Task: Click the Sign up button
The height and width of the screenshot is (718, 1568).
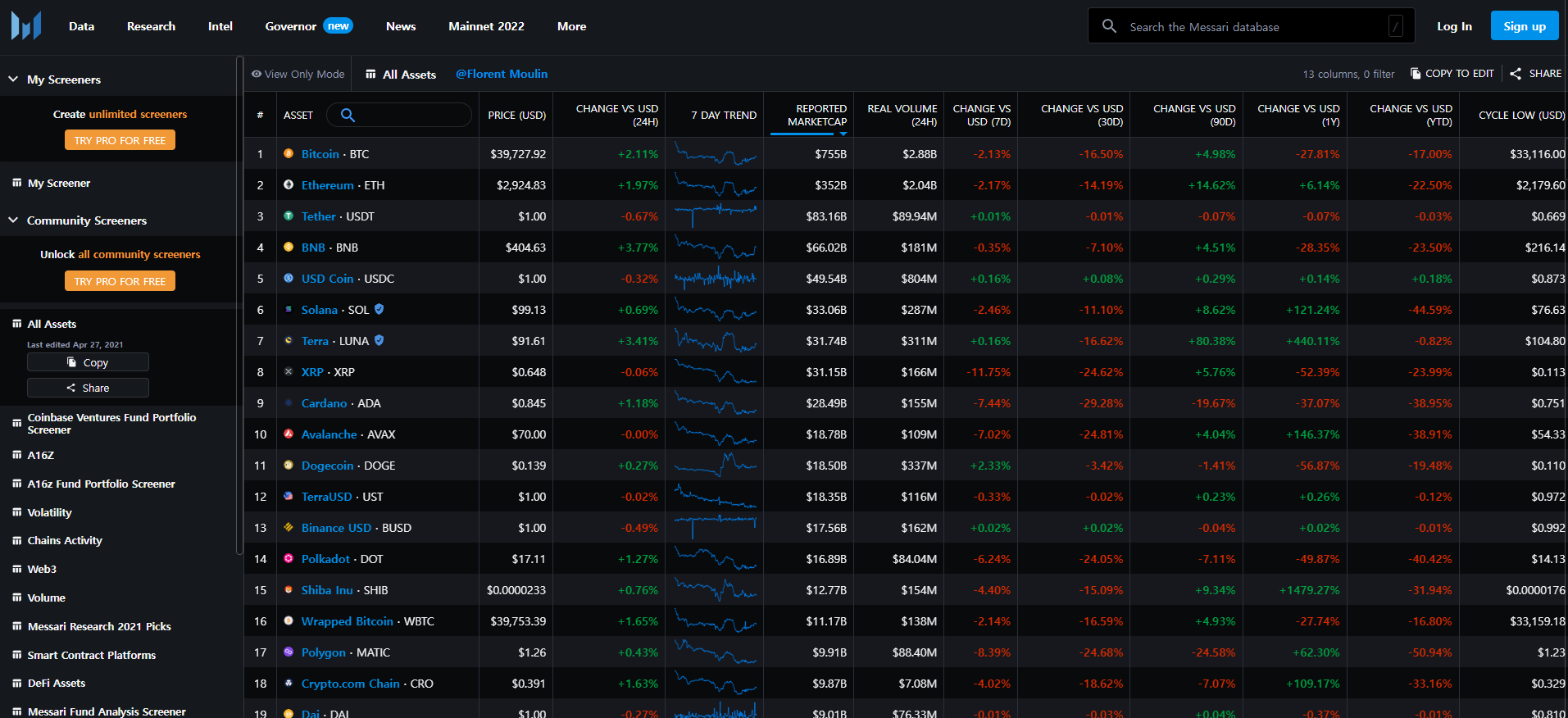Action: coord(1525,26)
